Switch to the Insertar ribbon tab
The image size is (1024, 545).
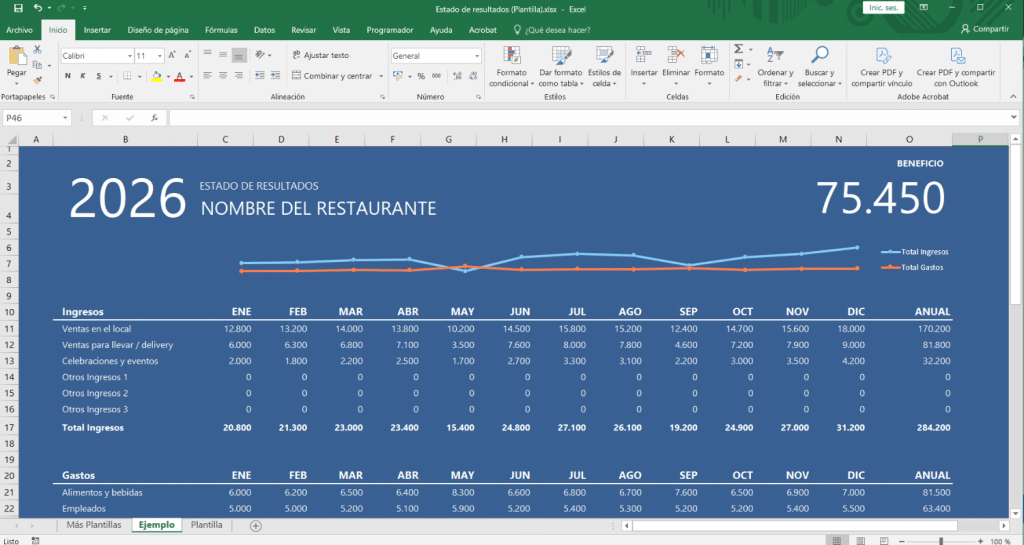point(97,30)
